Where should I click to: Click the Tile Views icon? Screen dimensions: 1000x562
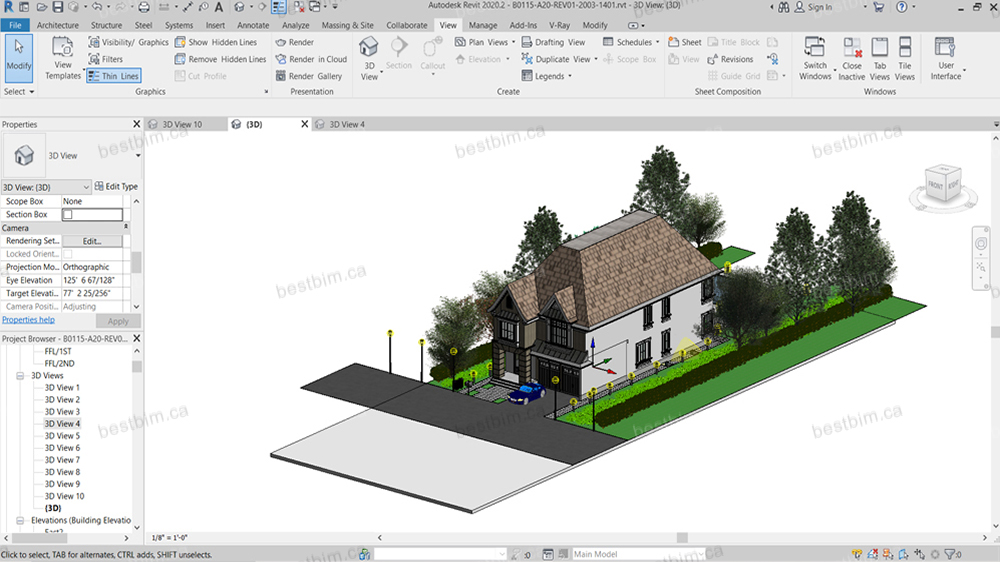(904, 48)
